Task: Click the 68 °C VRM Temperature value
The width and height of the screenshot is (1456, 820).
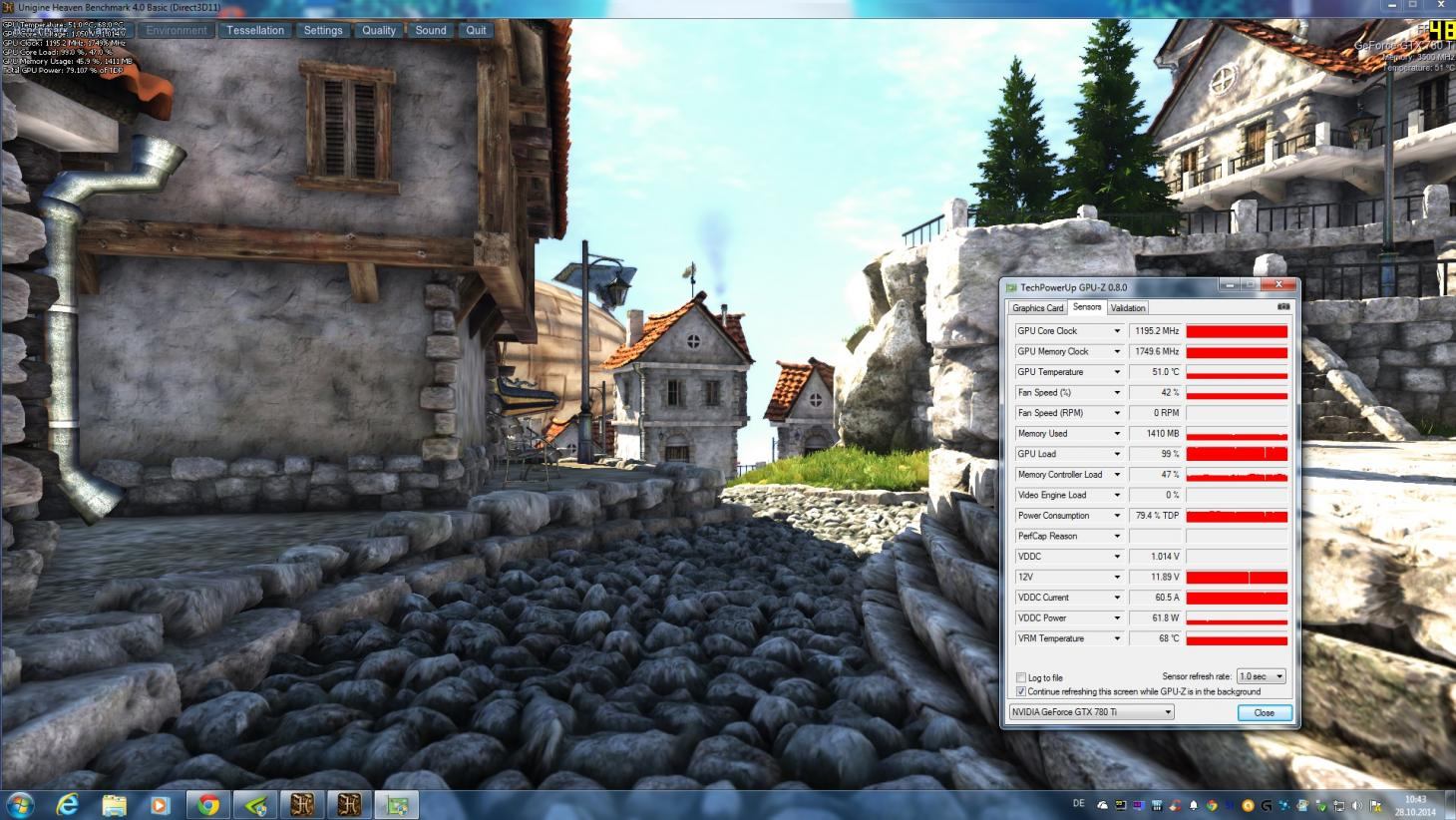Action: tap(1156, 638)
